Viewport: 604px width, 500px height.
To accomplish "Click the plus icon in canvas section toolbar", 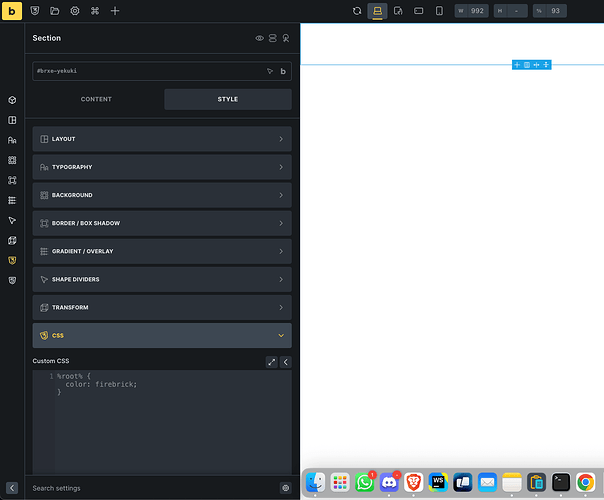I will (517, 65).
